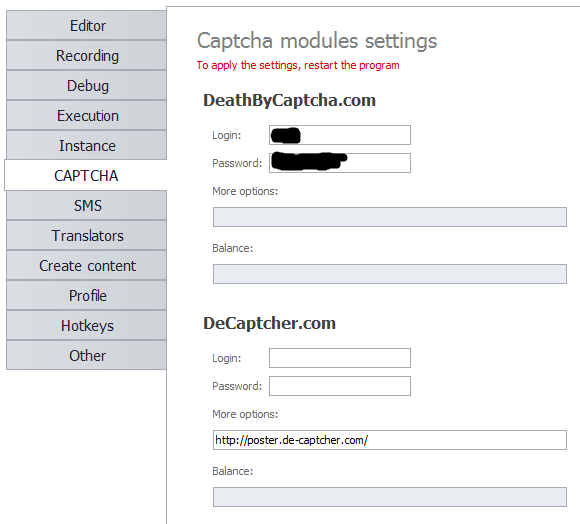Click the Captcha modules settings title
The image size is (580, 524).
[x=317, y=41]
